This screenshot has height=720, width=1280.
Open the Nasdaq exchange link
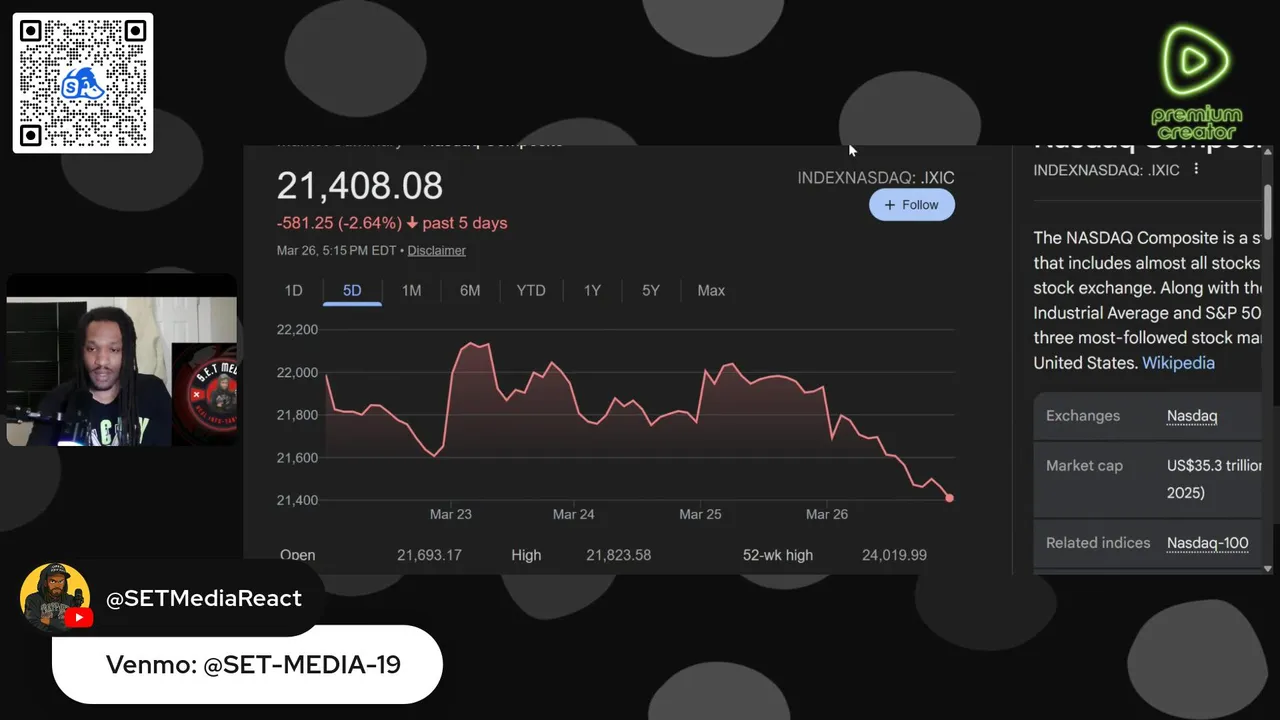click(x=1191, y=416)
